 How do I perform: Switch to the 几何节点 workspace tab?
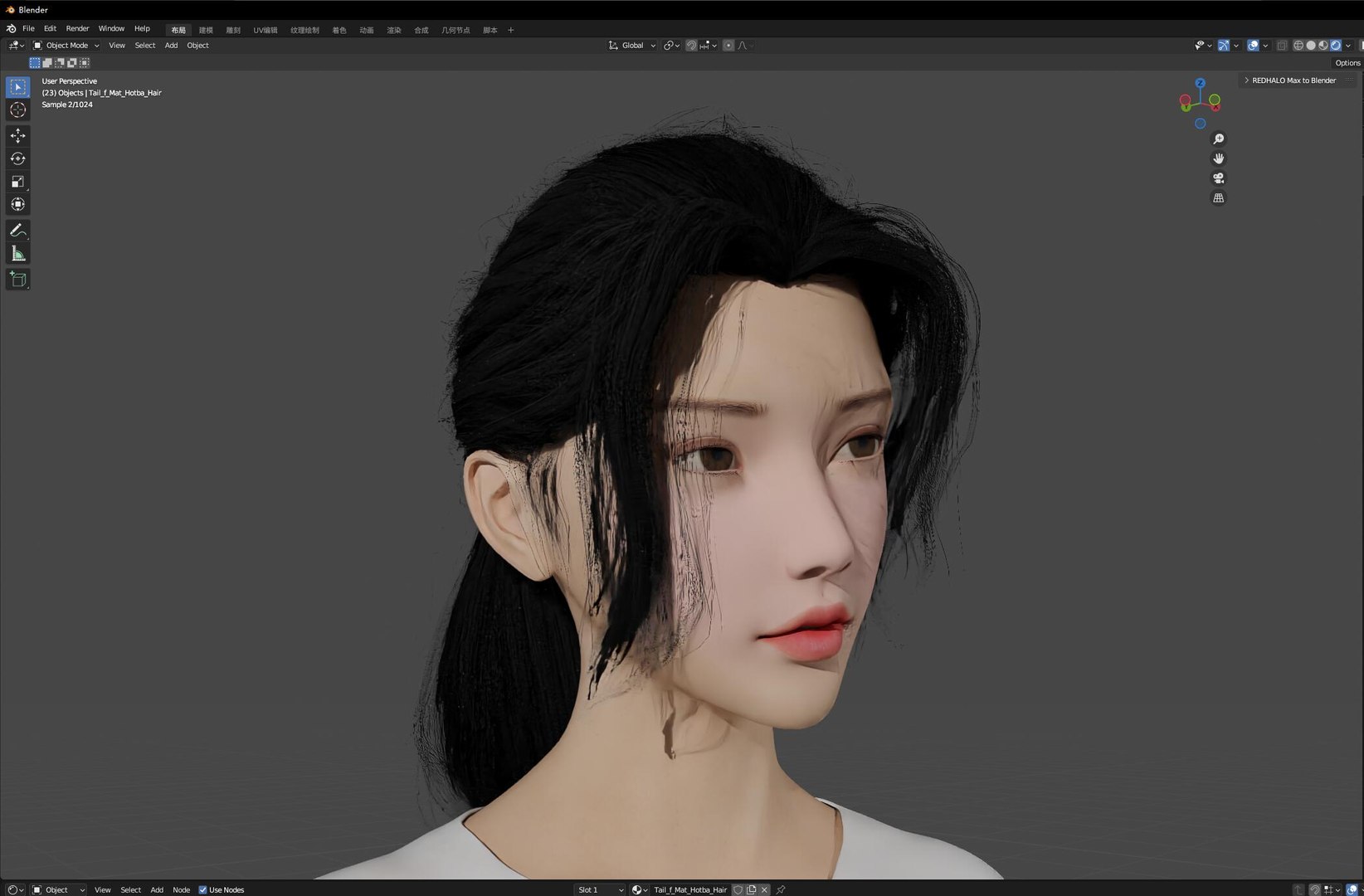pos(455,30)
